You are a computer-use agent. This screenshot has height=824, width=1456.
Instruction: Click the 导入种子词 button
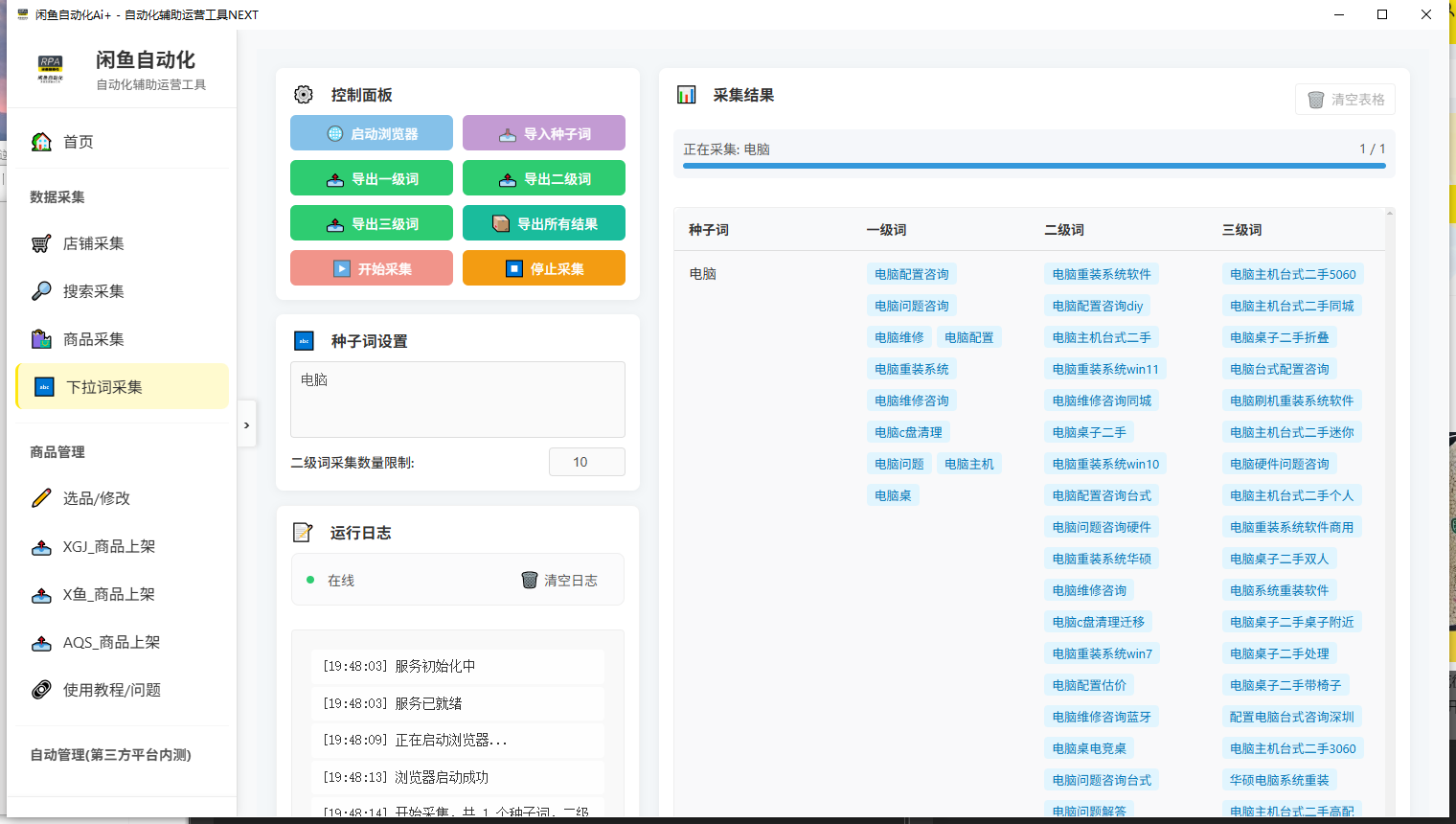(543, 133)
